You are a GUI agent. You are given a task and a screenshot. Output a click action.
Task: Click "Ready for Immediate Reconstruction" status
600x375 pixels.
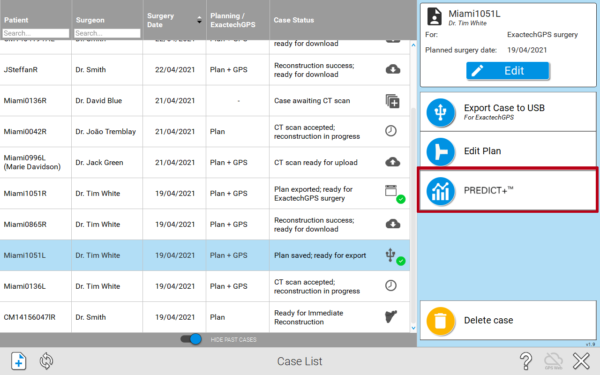[308, 317]
